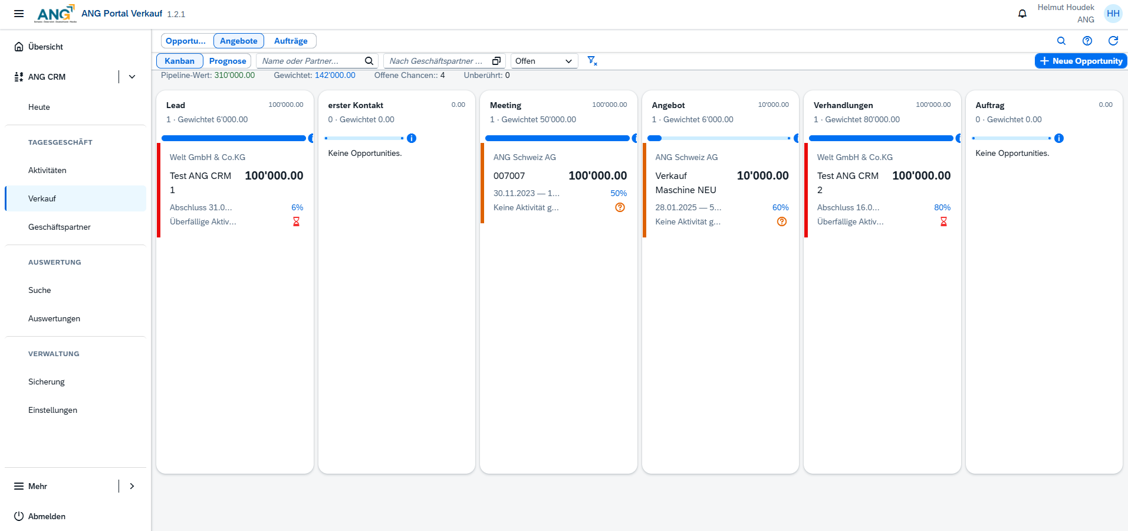This screenshot has width=1128, height=531.
Task: Click the magnifier inside the name search field
Action: [369, 61]
